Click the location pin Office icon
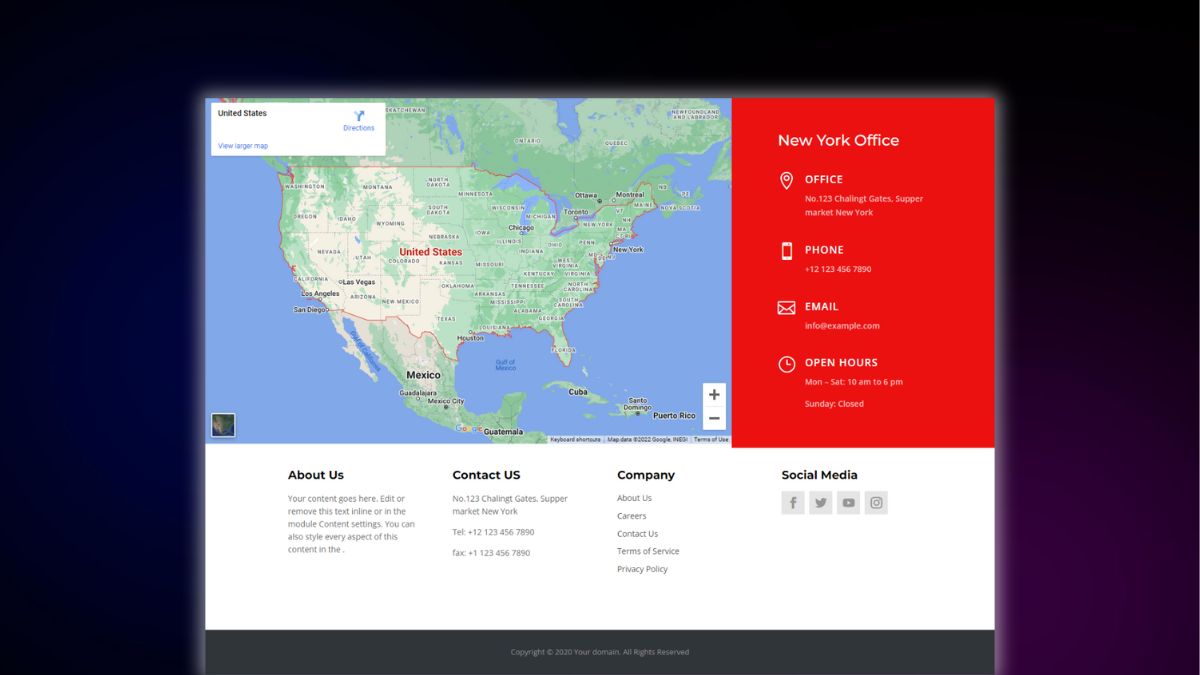Viewport: 1200px width, 675px height. click(787, 180)
